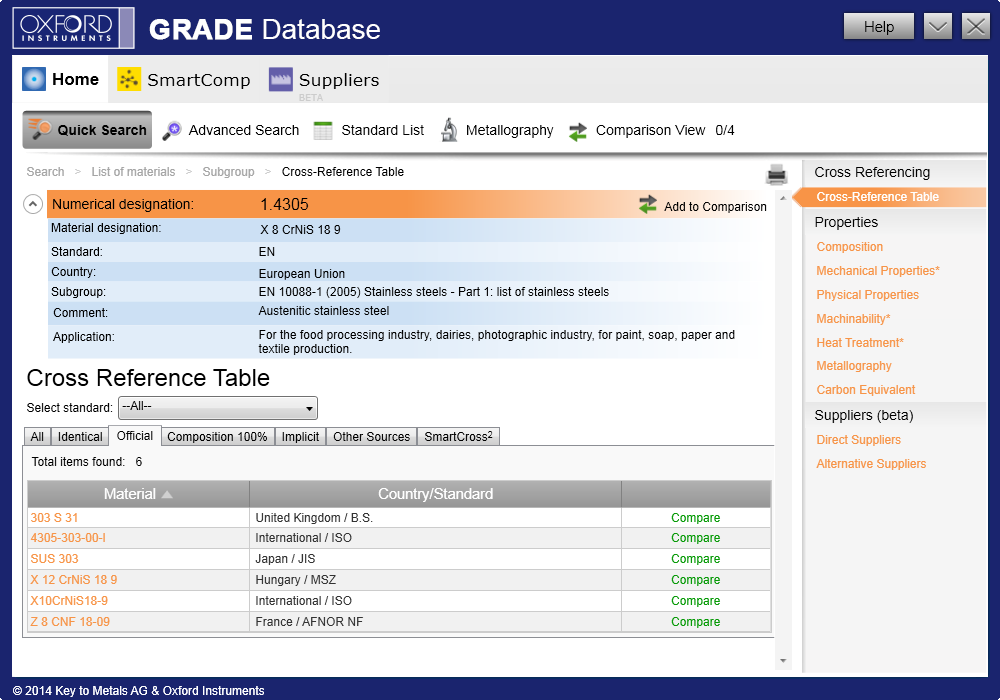Open Cross-Reference Table in the sidebar
Screen dimensions: 1000x700
tap(878, 197)
